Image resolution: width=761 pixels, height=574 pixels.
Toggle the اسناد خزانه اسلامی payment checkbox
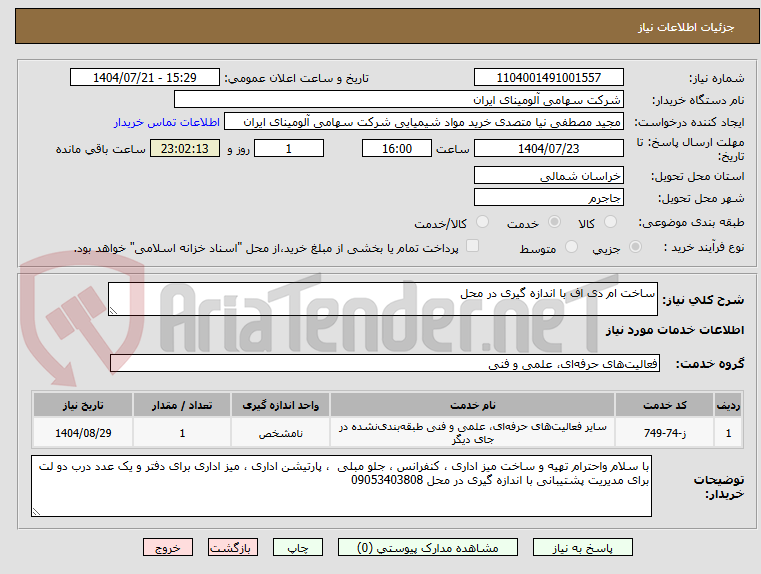point(472,246)
